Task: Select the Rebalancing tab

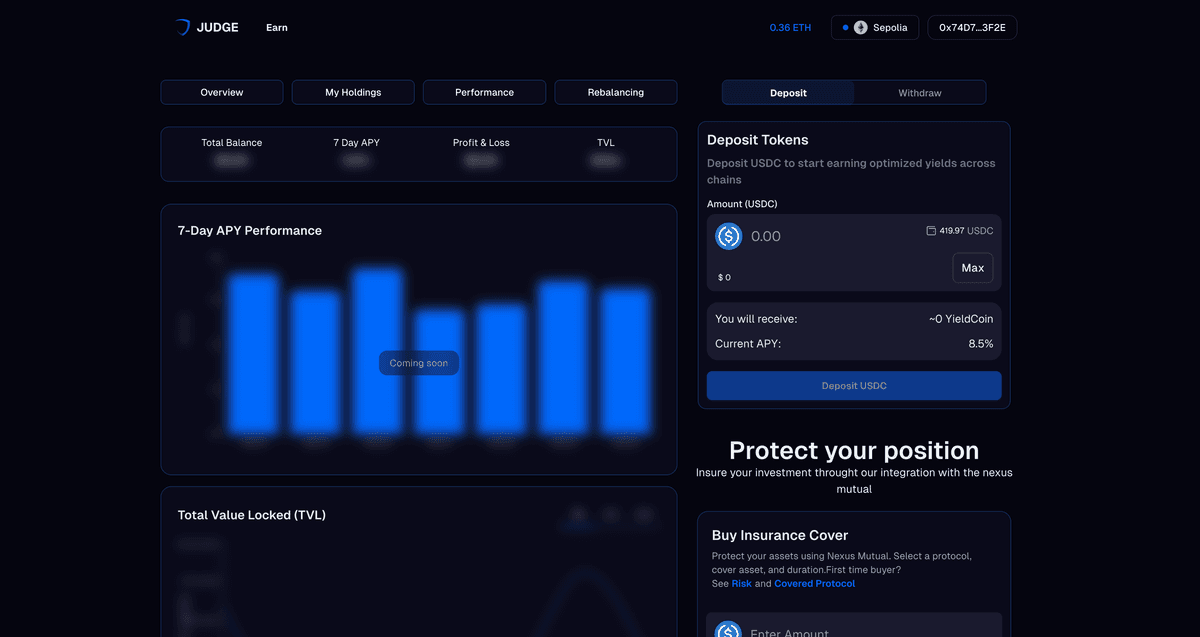Action: tap(615, 91)
